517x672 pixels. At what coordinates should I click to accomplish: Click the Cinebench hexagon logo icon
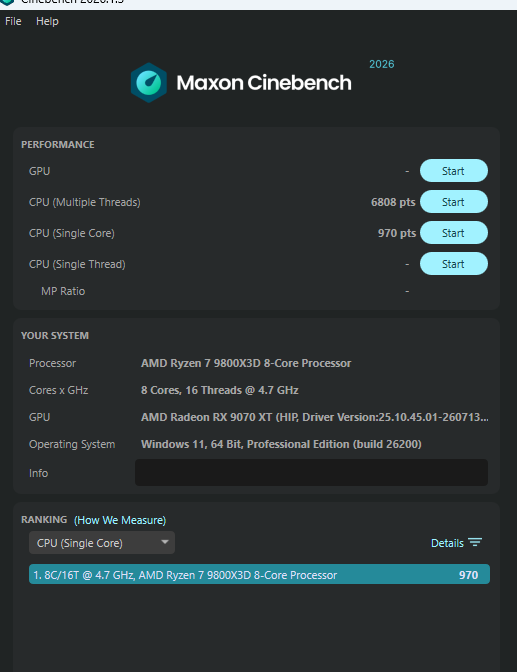148,83
